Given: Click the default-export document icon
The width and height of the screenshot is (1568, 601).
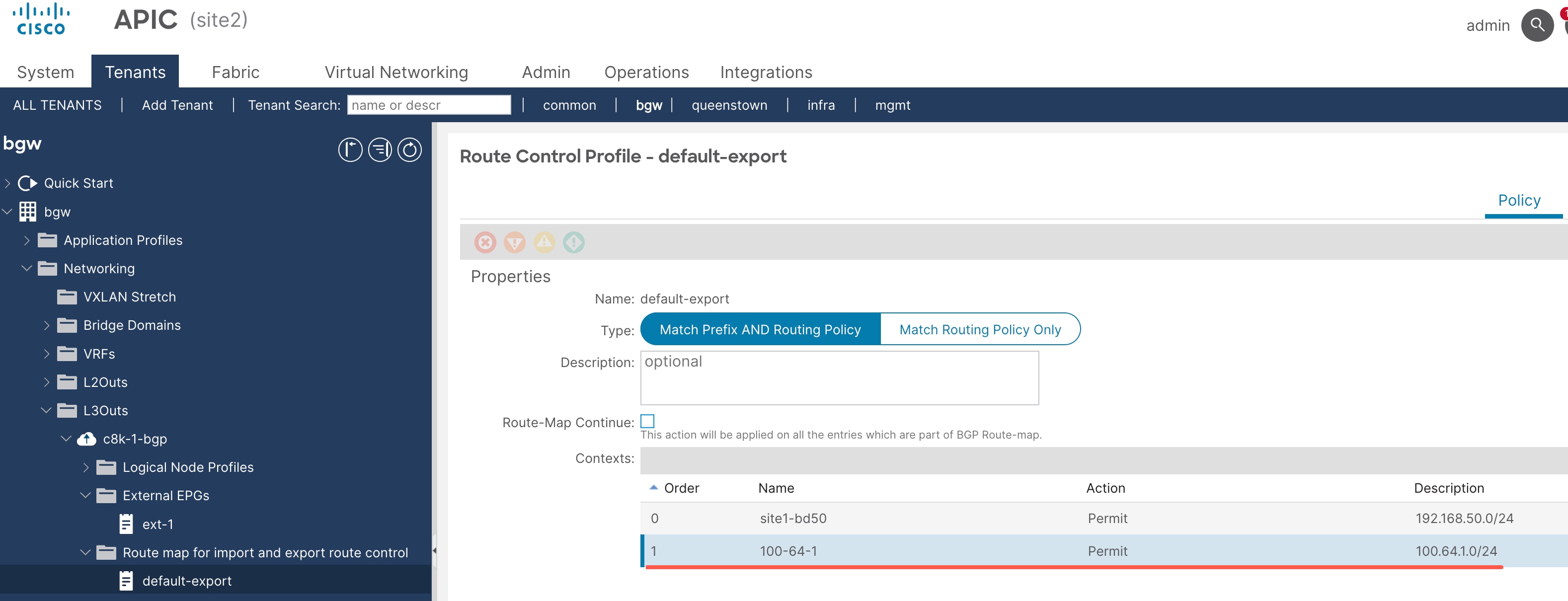Looking at the screenshot, I should (x=126, y=581).
